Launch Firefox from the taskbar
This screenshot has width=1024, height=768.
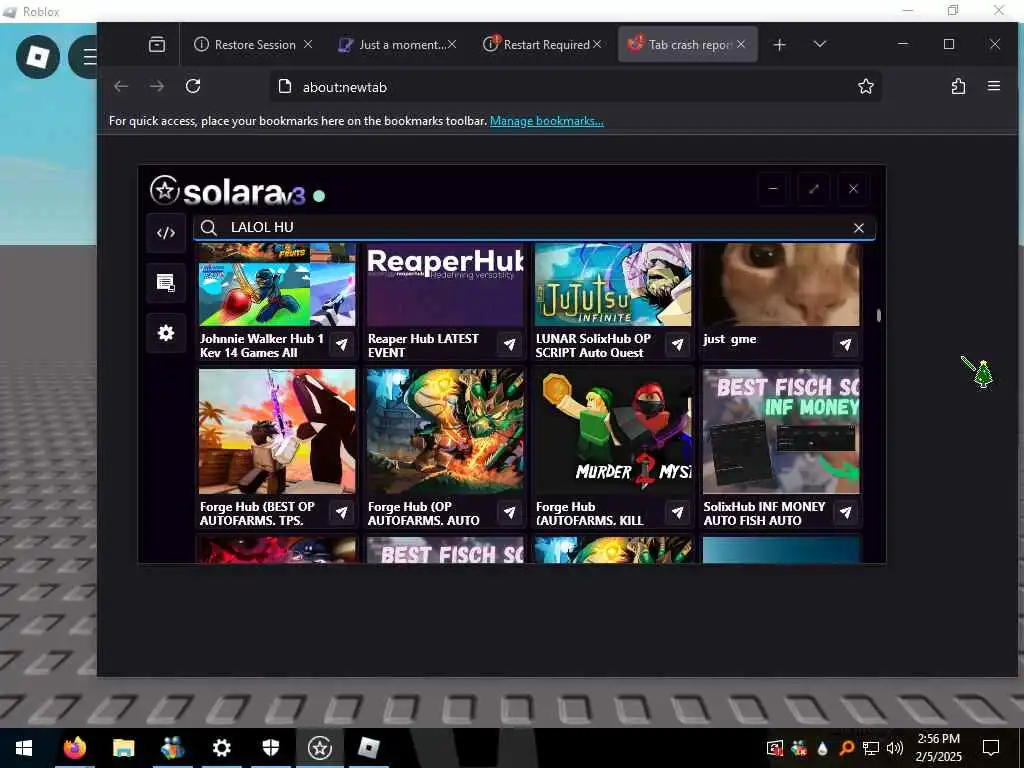[74, 748]
